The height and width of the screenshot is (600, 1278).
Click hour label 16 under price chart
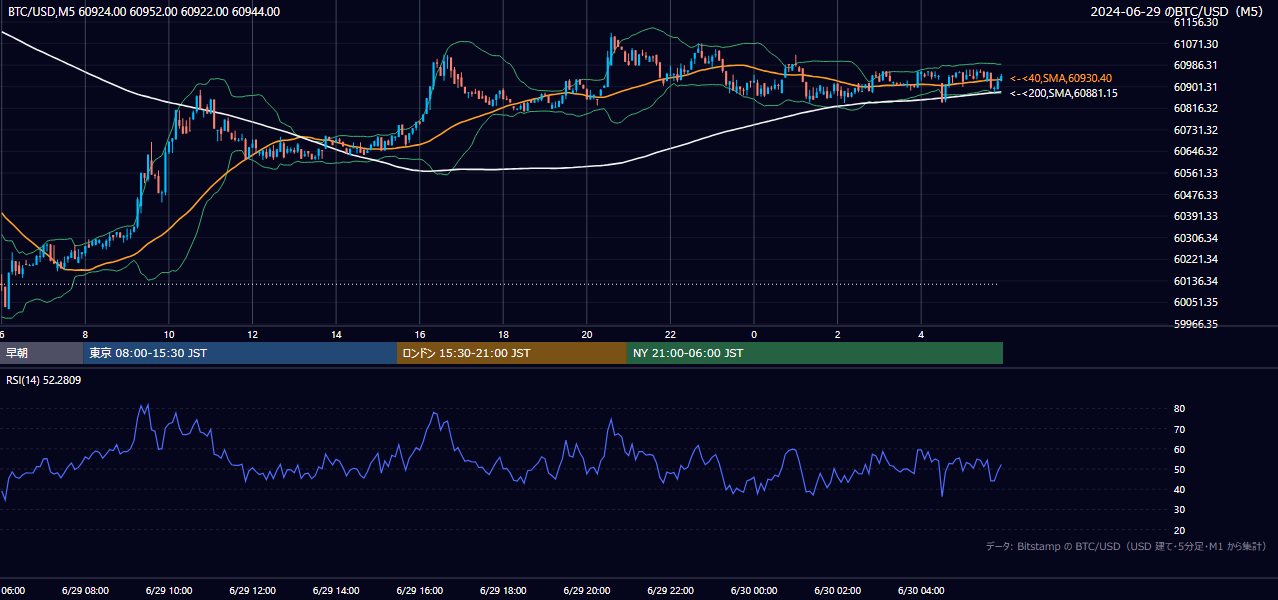420,334
